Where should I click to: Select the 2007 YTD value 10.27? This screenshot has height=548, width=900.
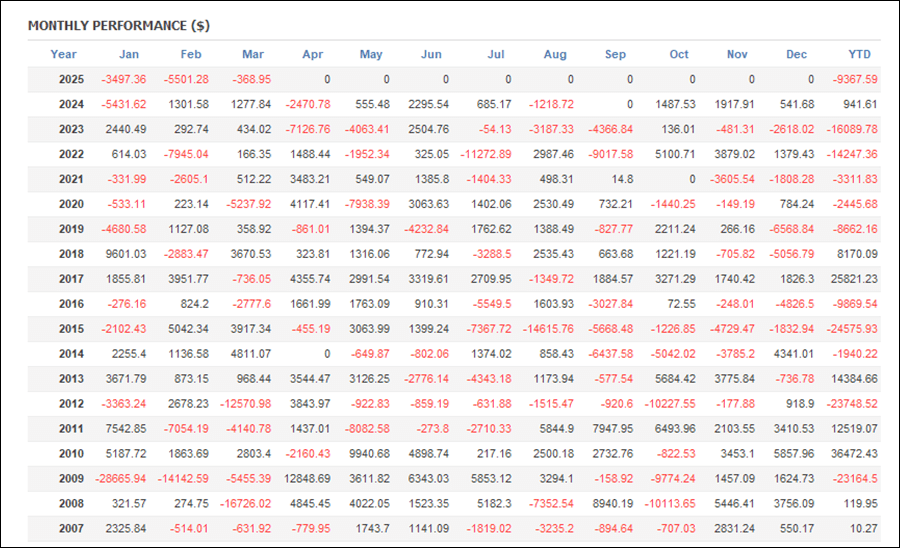coord(864,528)
